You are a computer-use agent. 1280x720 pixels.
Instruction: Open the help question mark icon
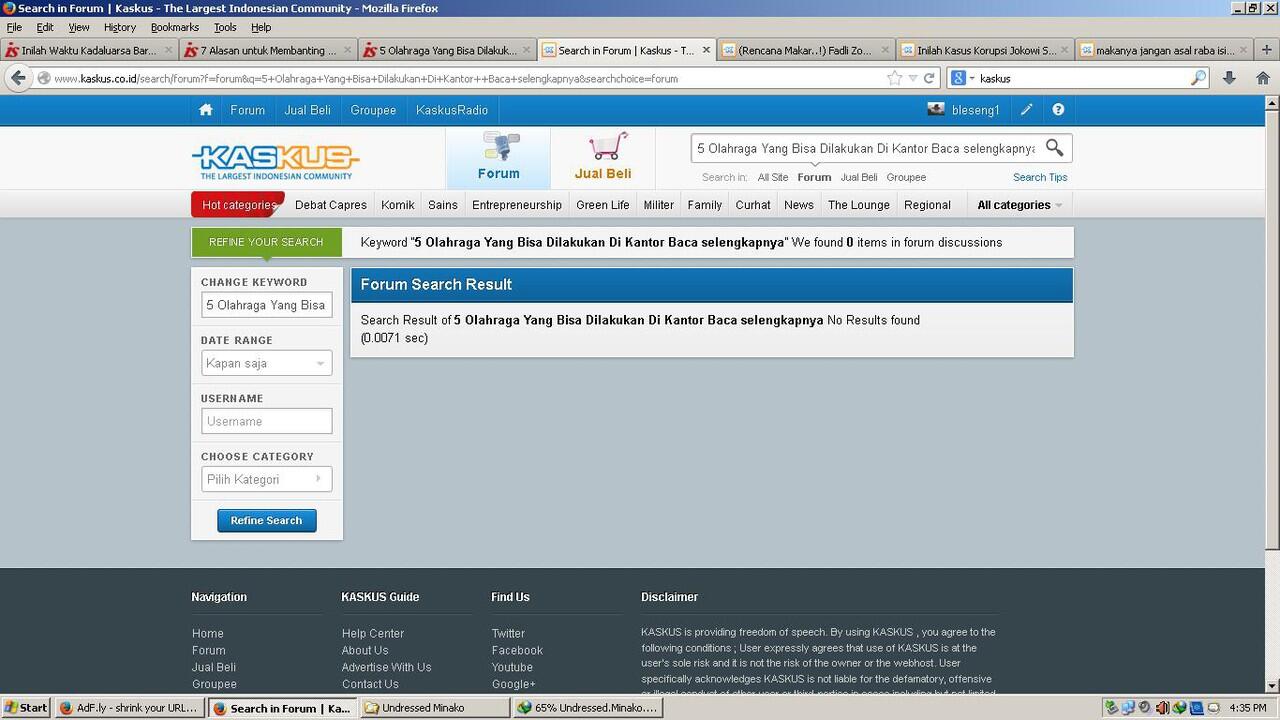pyautogui.click(x=1058, y=110)
